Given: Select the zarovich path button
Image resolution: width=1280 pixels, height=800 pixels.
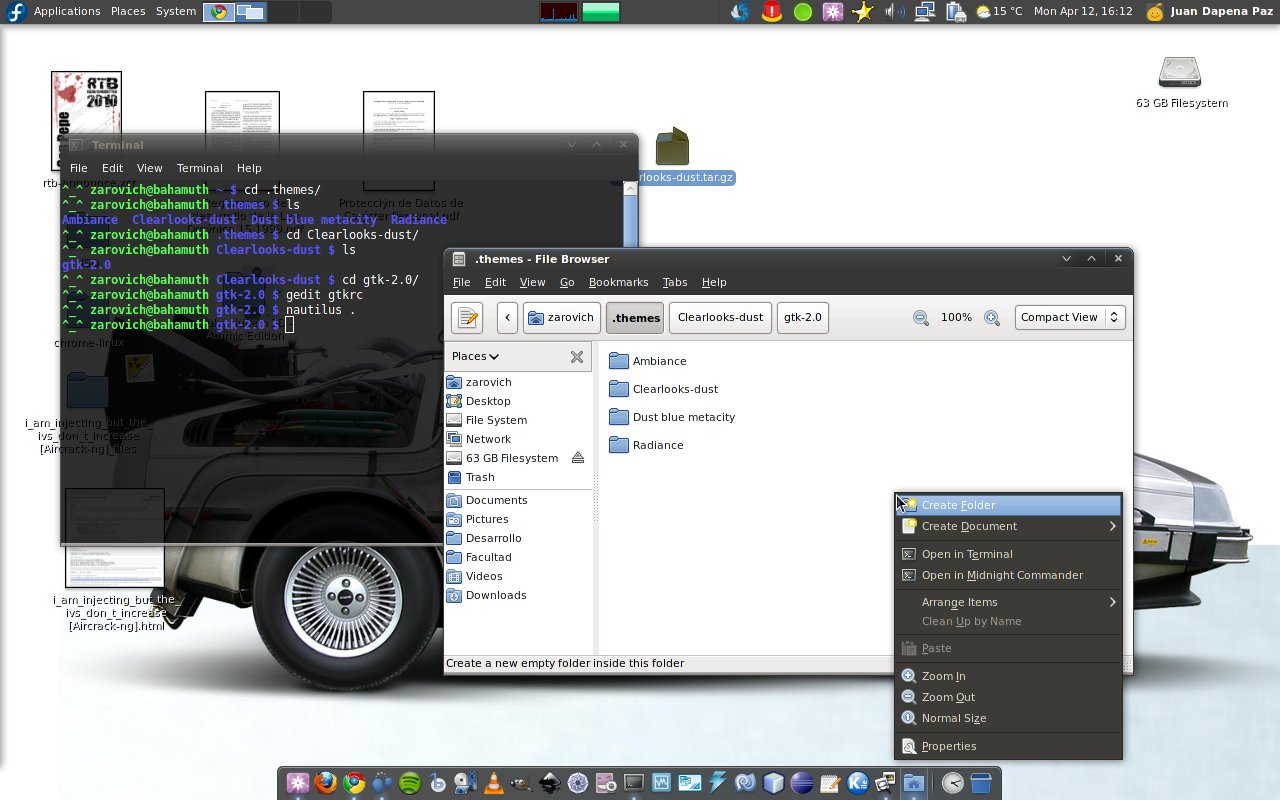Looking at the screenshot, I should point(561,318).
